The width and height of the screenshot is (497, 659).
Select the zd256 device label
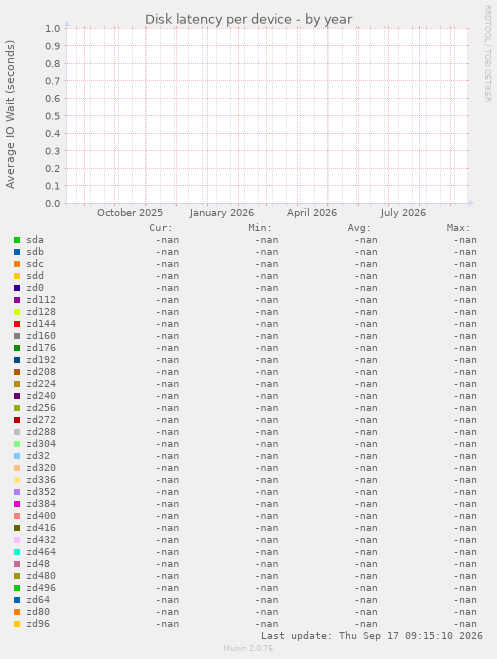[41, 408]
